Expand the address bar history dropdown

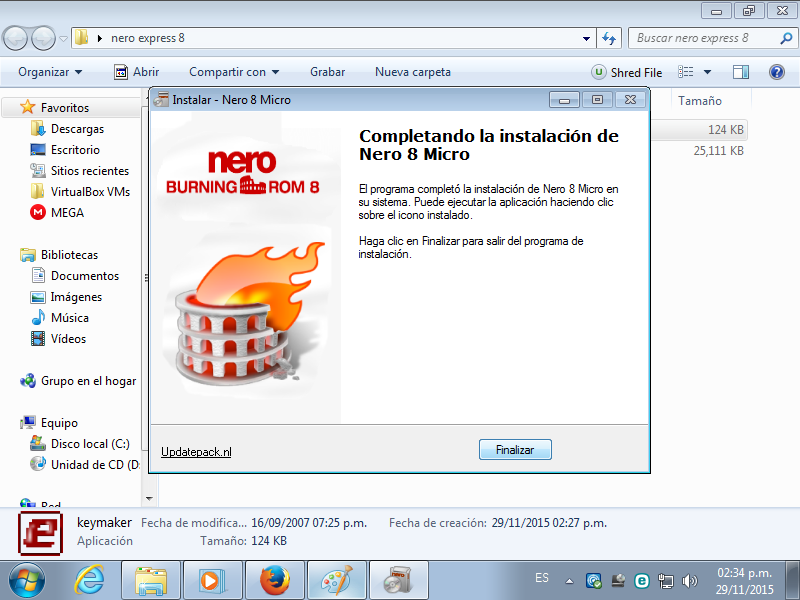[586, 38]
